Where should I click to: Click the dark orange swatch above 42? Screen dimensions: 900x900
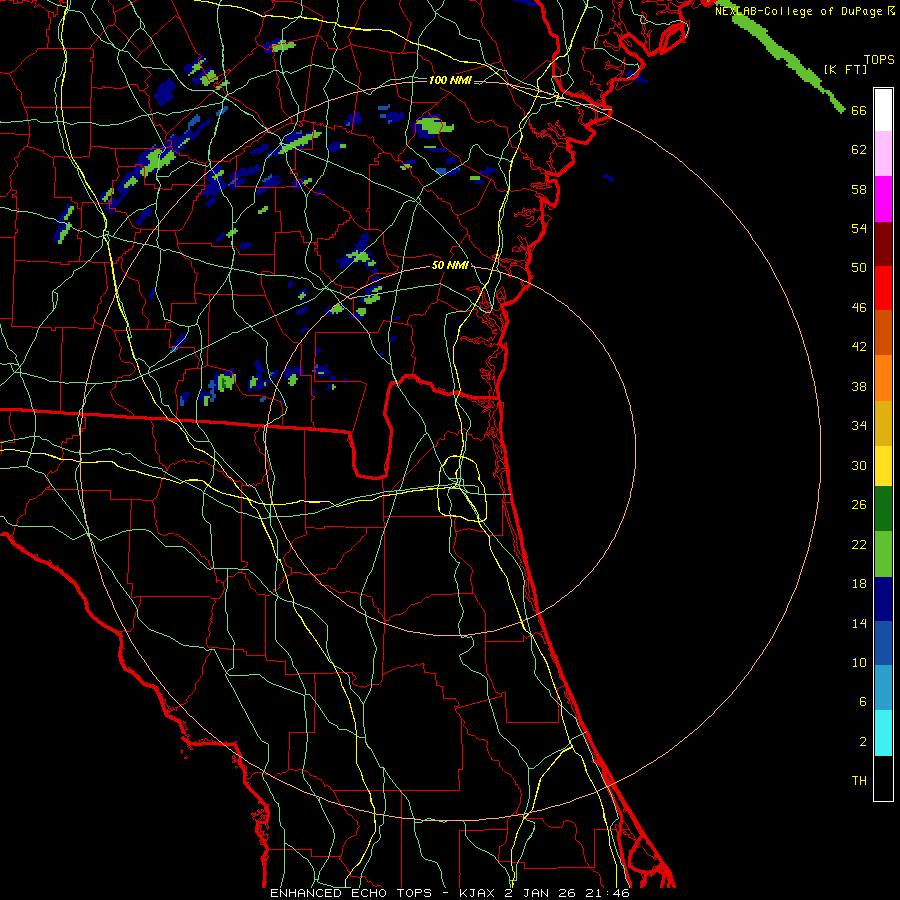click(x=883, y=333)
